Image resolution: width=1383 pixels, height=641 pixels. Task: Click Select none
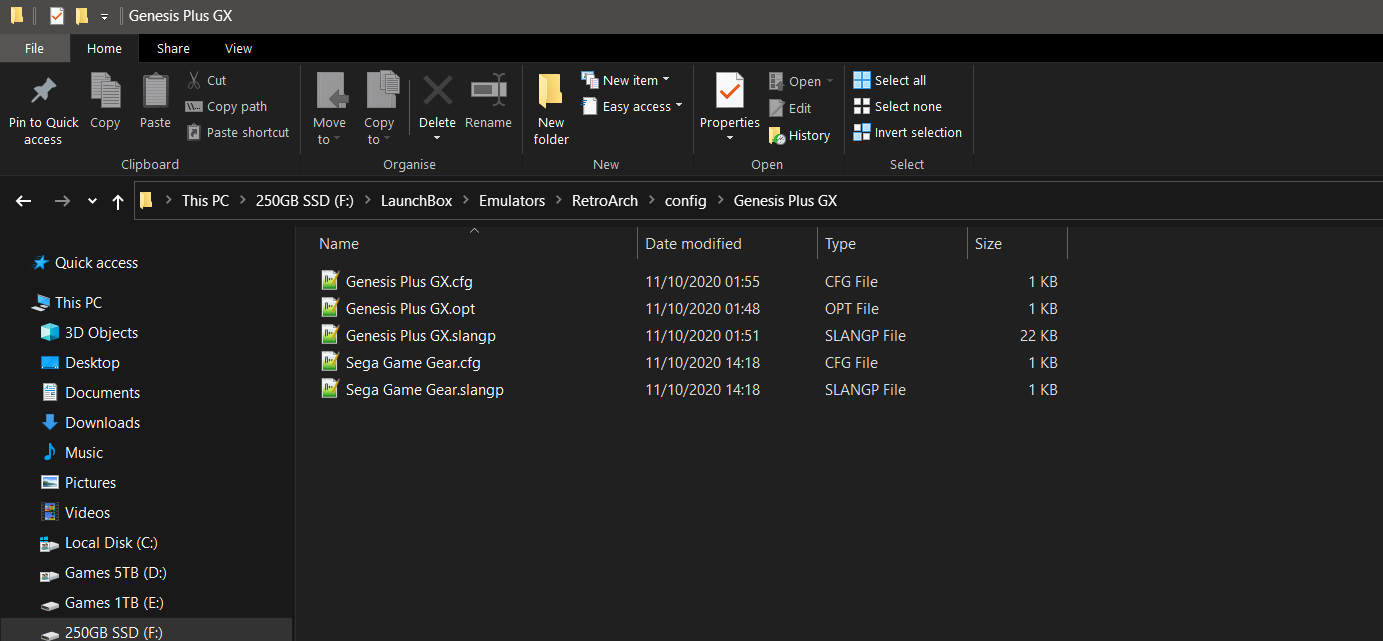click(x=897, y=106)
